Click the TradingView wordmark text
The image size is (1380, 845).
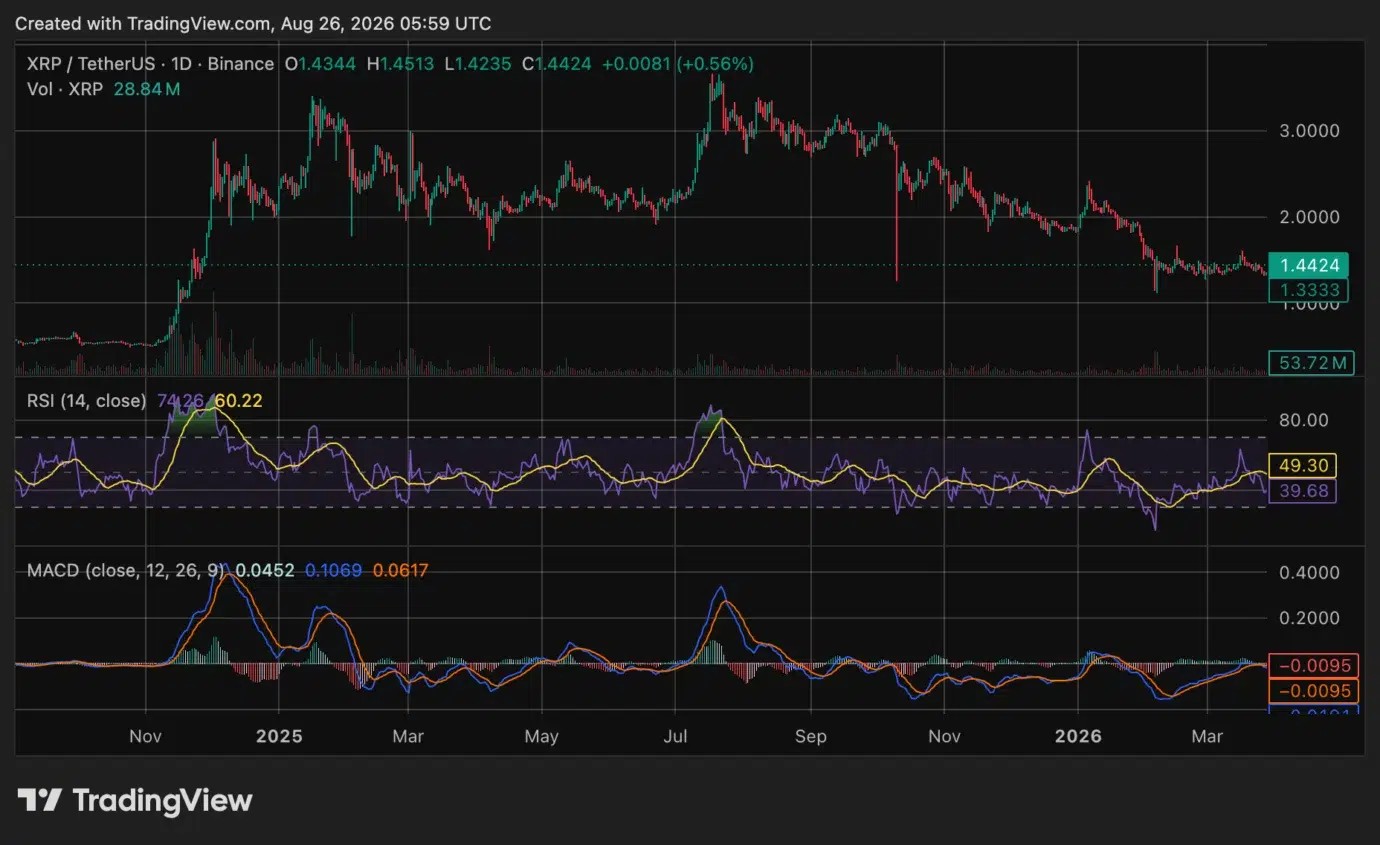click(163, 801)
